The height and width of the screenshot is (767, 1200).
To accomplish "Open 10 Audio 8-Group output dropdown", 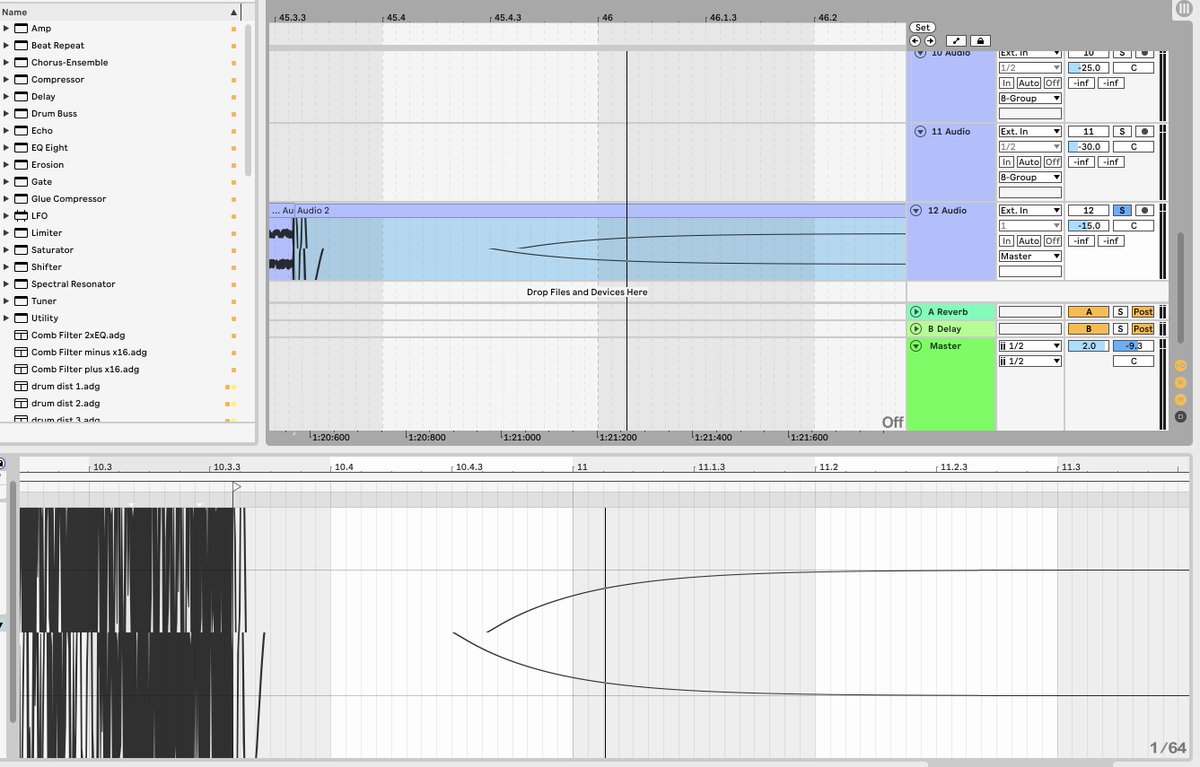I will point(1030,98).
